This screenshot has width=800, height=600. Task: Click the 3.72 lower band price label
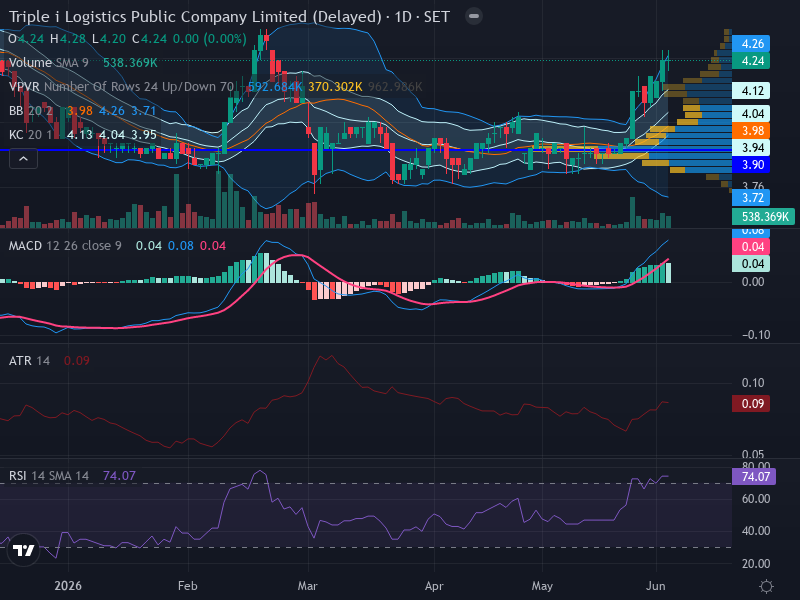click(751, 197)
